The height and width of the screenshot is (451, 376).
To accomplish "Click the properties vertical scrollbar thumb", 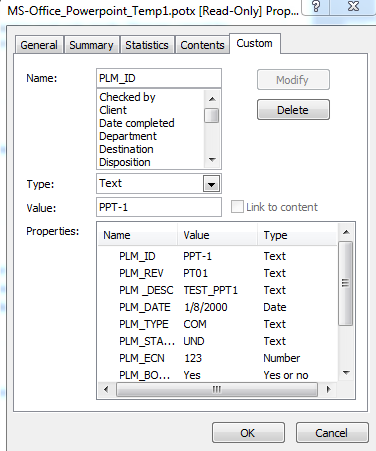I will pyautogui.click(x=346, y=283).
